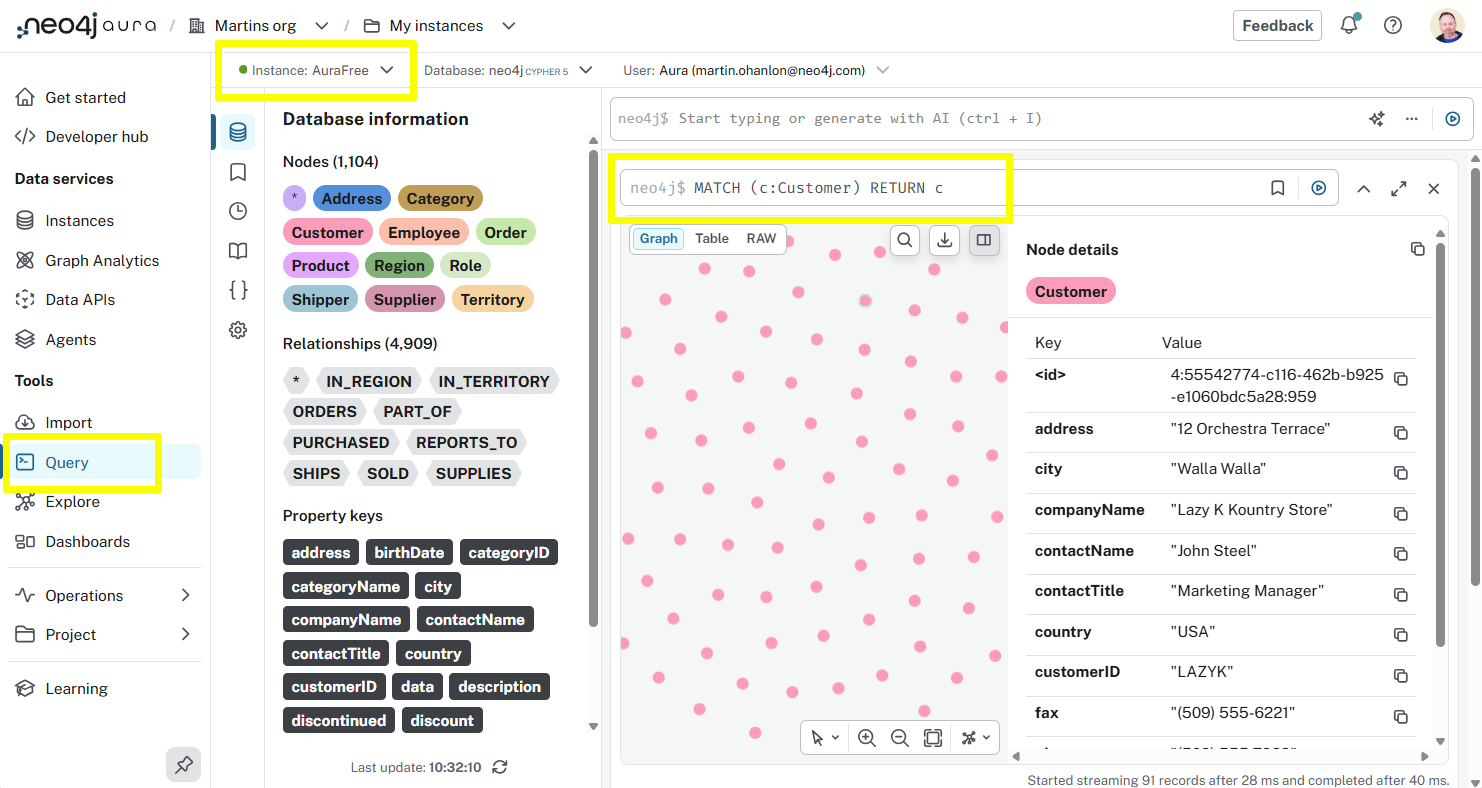Screen dimensions: 1482x788
Task: Run the MATCH Customer query
Action: (1318, 187)
